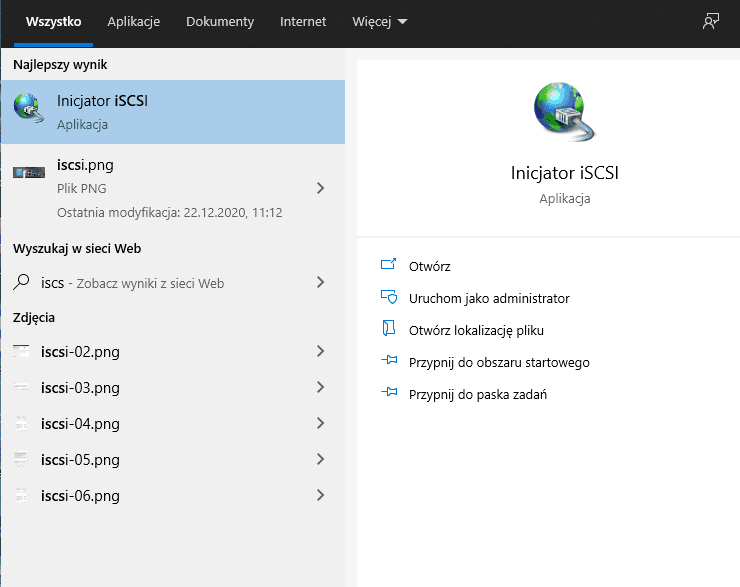Image resolution: width=740 pixels, height=587 pixels.
Task: Open the Więcej filter menu
Action: tap(379, 22)
